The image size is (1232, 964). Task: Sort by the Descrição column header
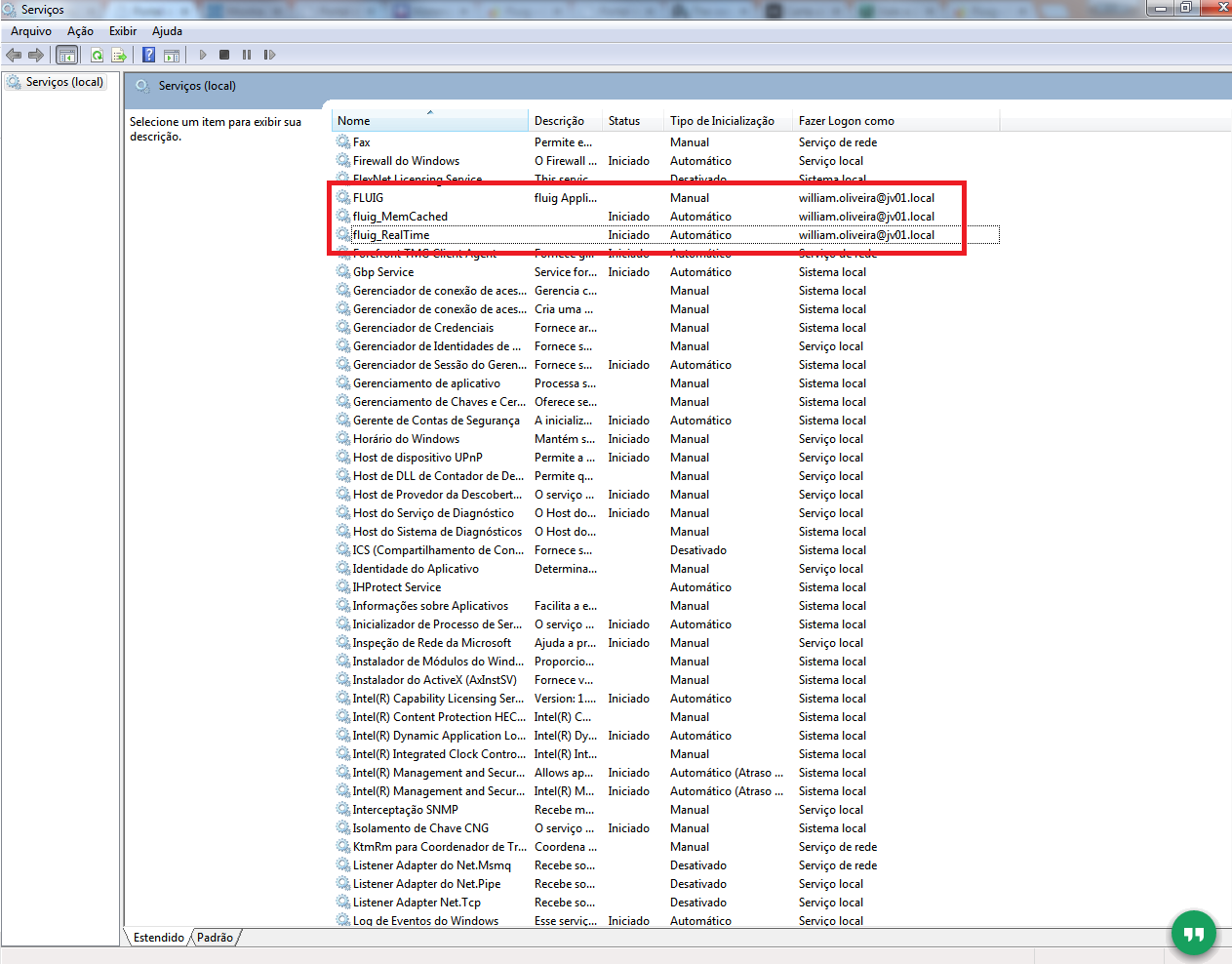point(565,121)
